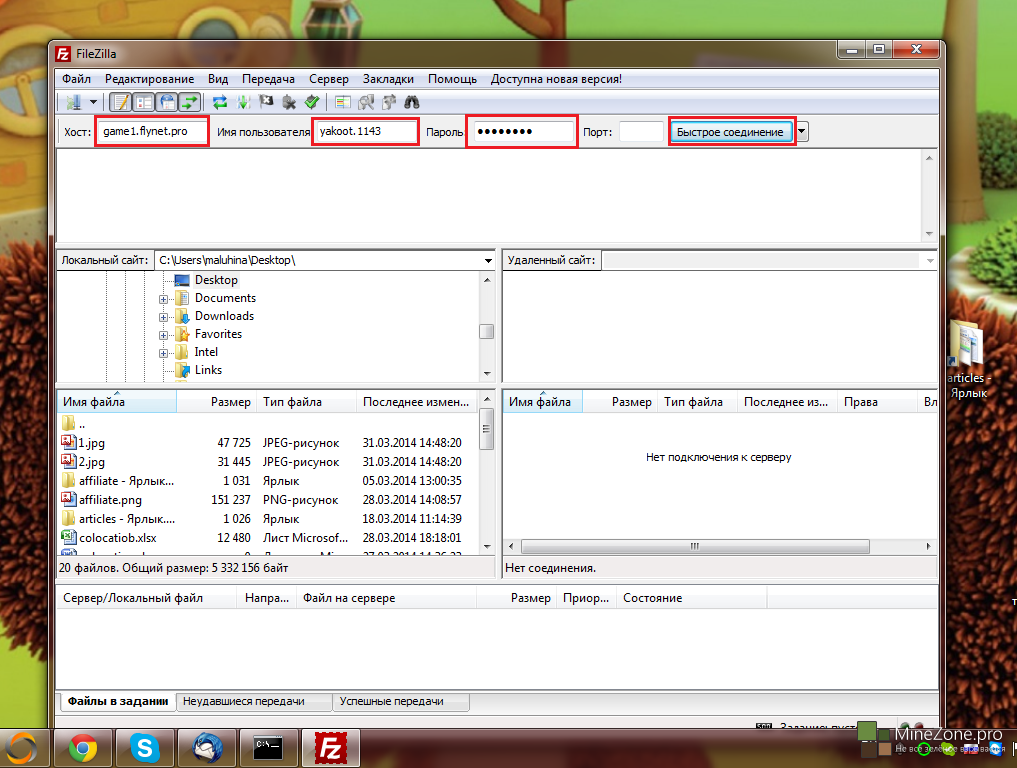Switch to the Неудавшиеся передачи tab
The image size is (1017, 768).
[x=255, y=702]
